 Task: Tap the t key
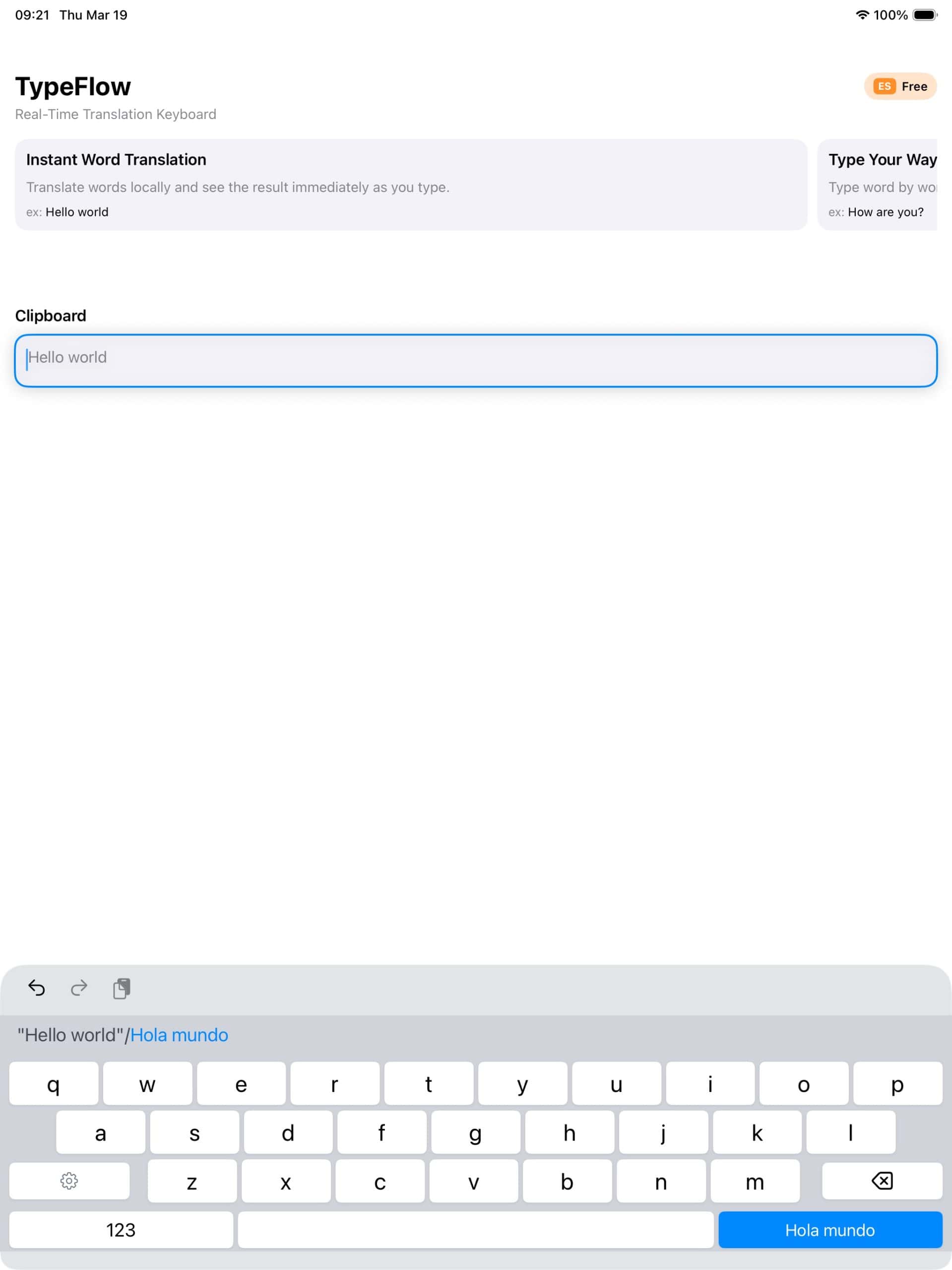(429, 1083)
